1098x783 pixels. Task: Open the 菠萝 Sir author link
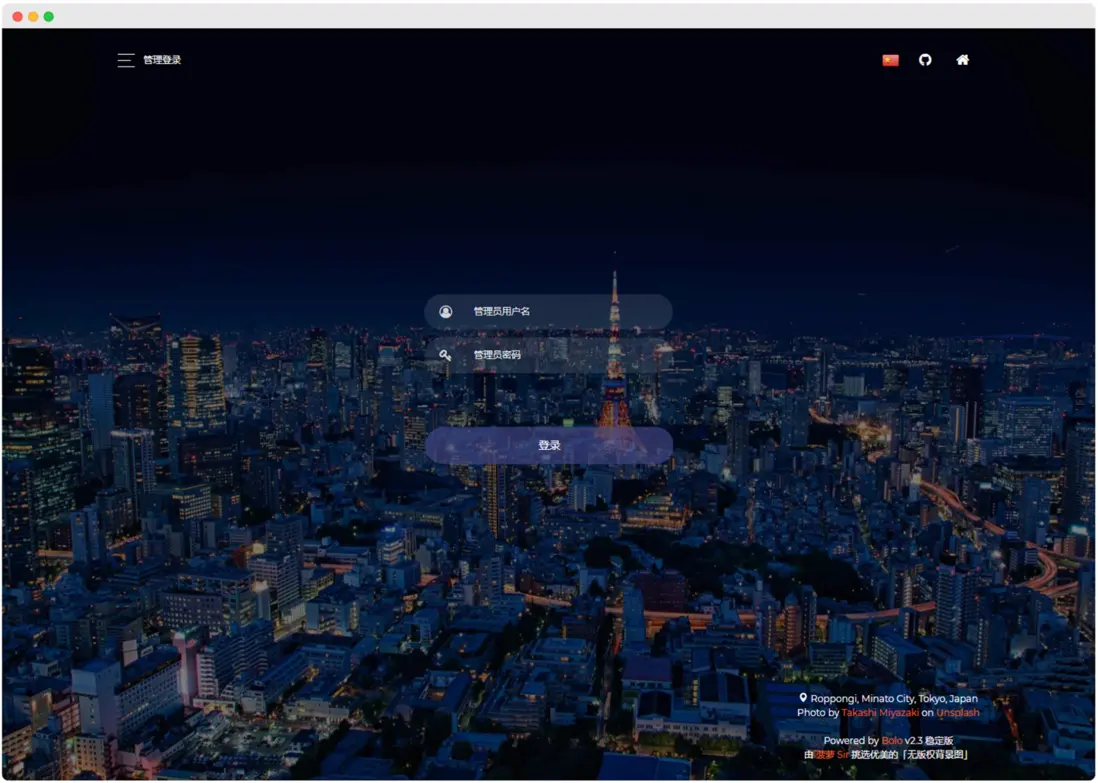point(831,755)
